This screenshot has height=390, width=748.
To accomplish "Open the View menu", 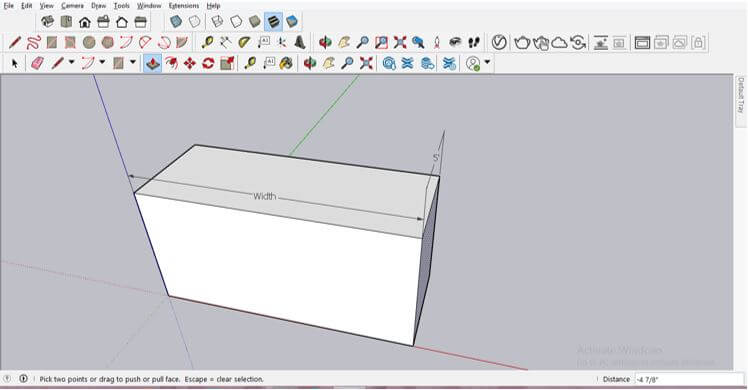I will pos(46,6).
